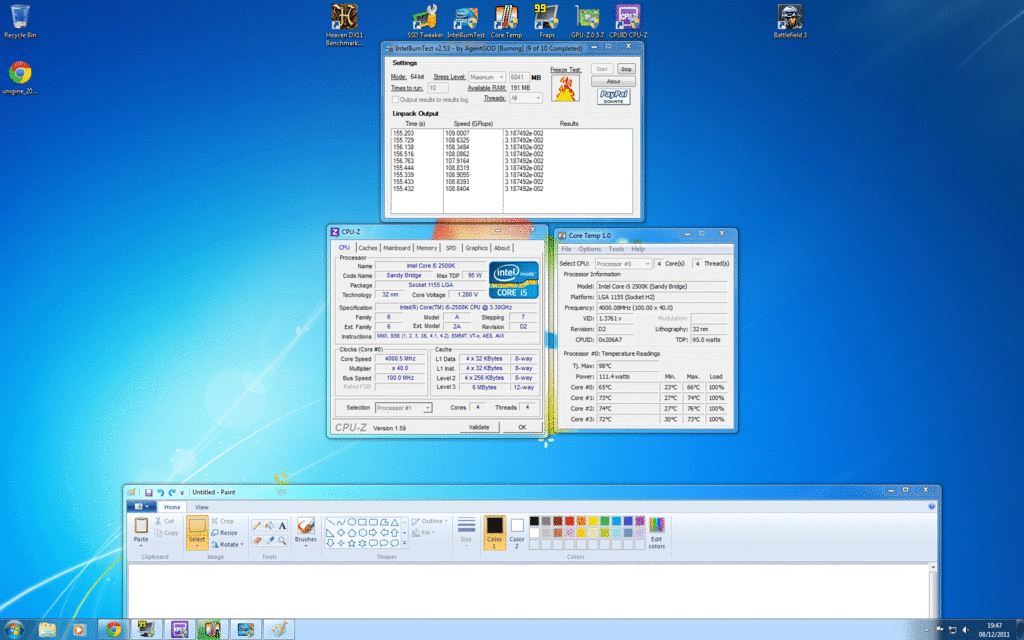Image resolution: width=1024 pixels, height=640 pixels.
Task: Click the PayPal Donate button
Action: pyautogui.click(x=613, y=97)
